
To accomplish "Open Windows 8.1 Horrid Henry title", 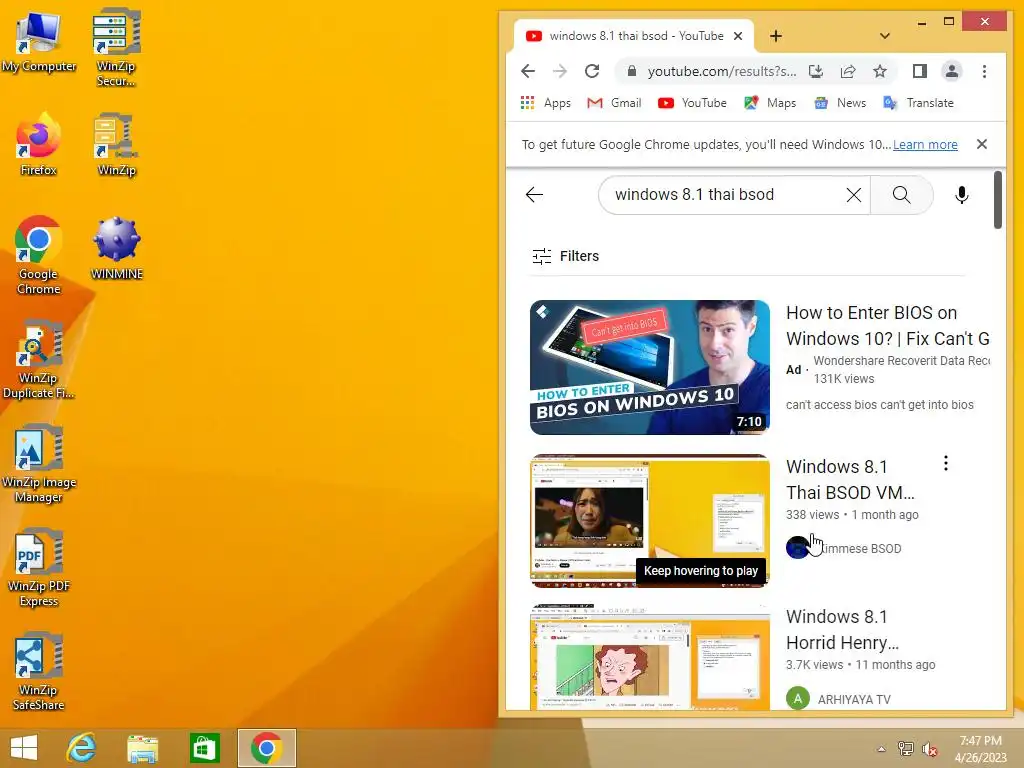I will pos(842,630).
